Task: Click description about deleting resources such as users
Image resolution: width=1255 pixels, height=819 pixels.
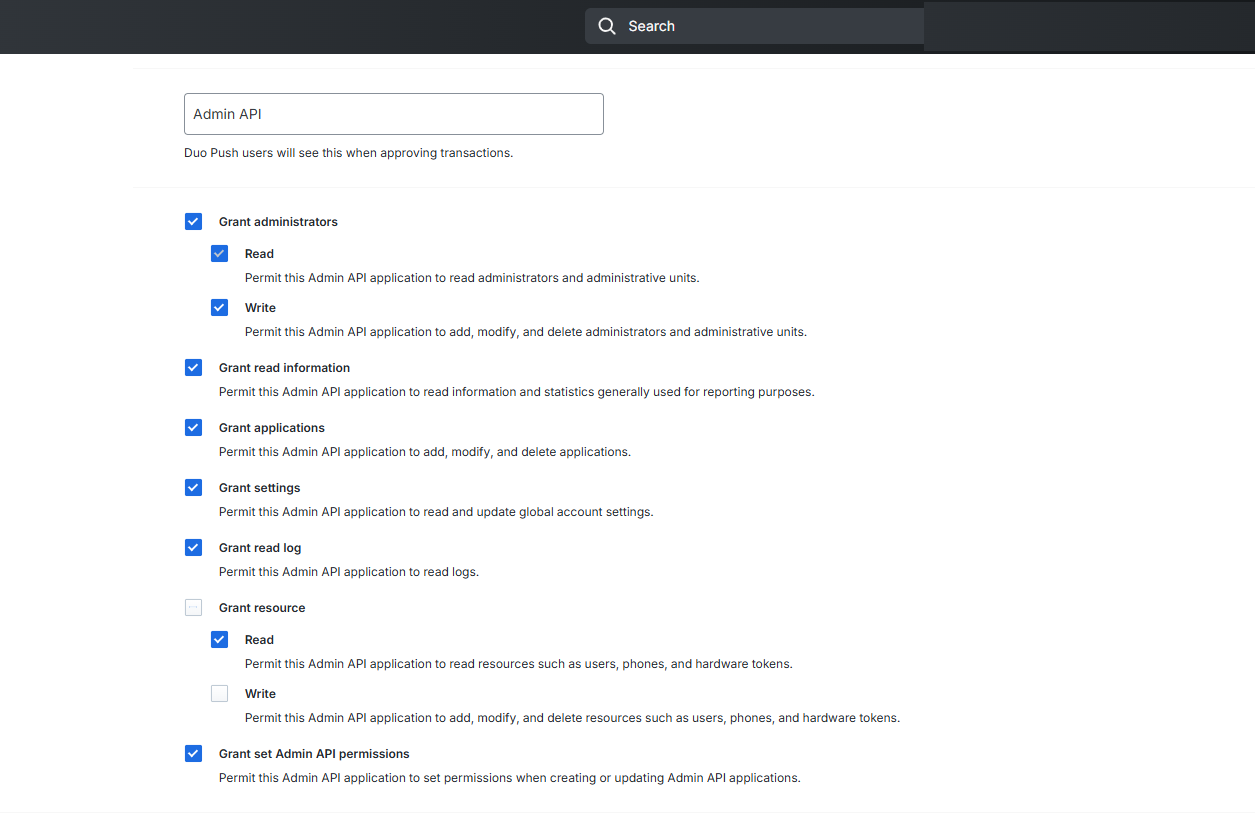Action: point(572,718)
